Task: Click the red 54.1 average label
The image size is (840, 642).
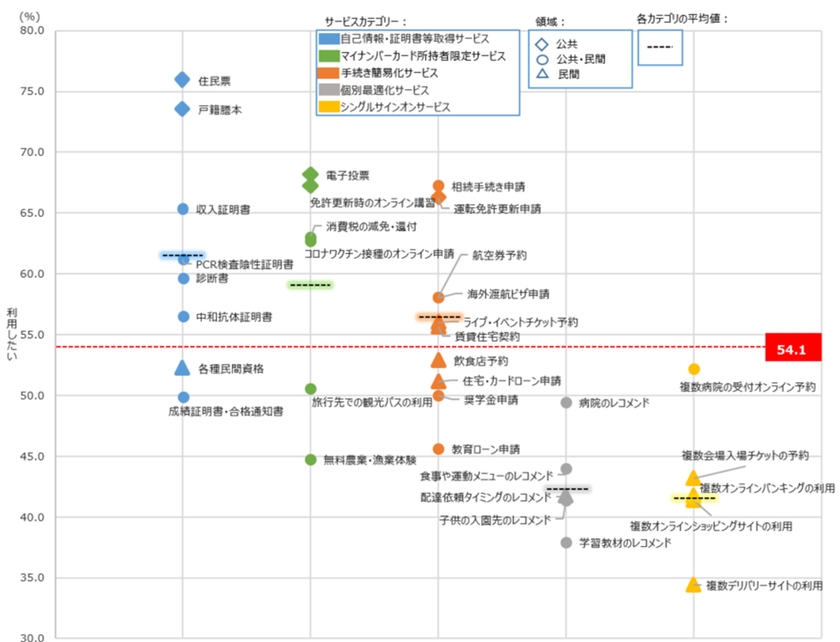Action: [793, 347]
